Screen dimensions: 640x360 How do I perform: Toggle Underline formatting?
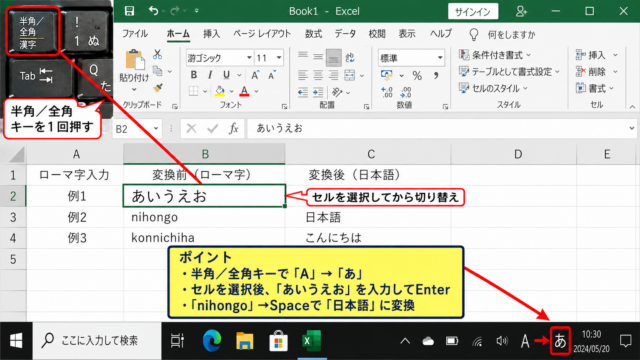click(x=226, y=75)
